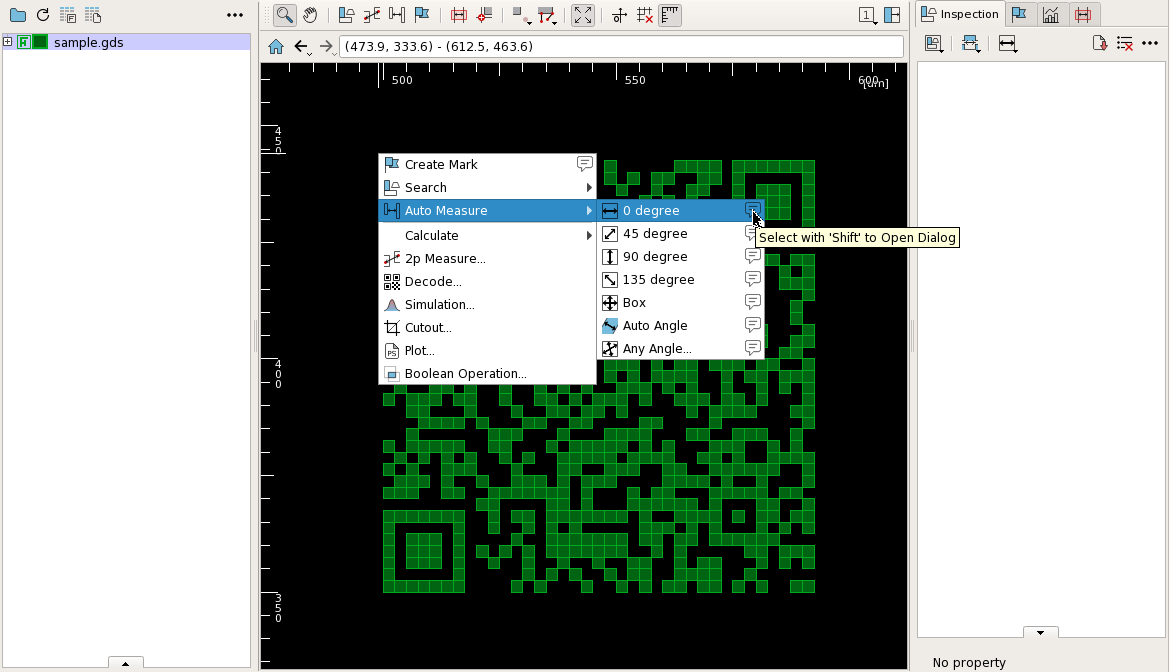The image size is (1170, 672).
Task: Toggle the grid-off icon with red X
Action: coord(645,15)
